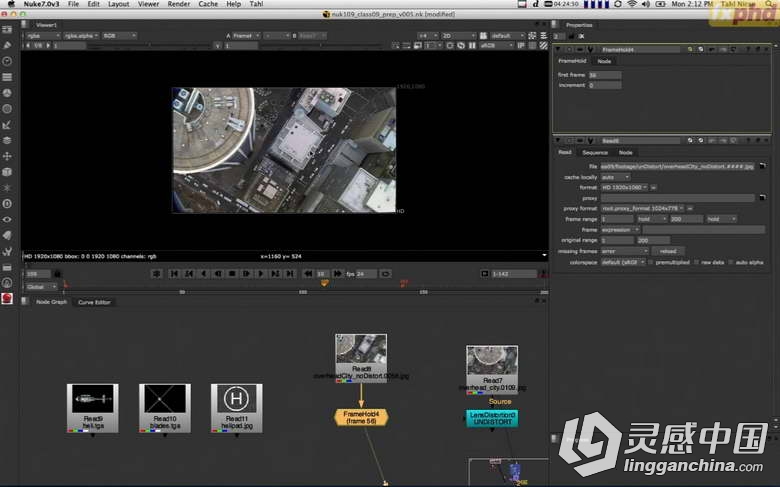Open the Keyer nodes icon
Image resolution: width=780 pixels, height=487 pixels.
click(x=7, y=125)
